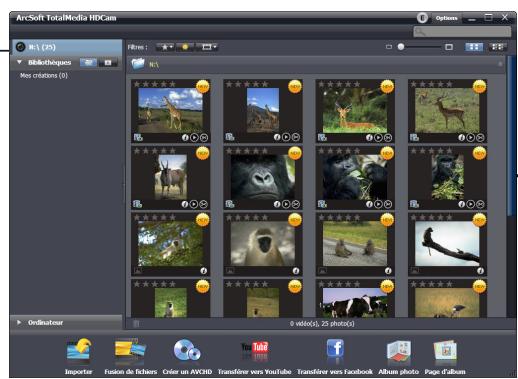Switch to large thumbnail grid view
This screenshot has width=518, height=379.
(x=474, y=47)
